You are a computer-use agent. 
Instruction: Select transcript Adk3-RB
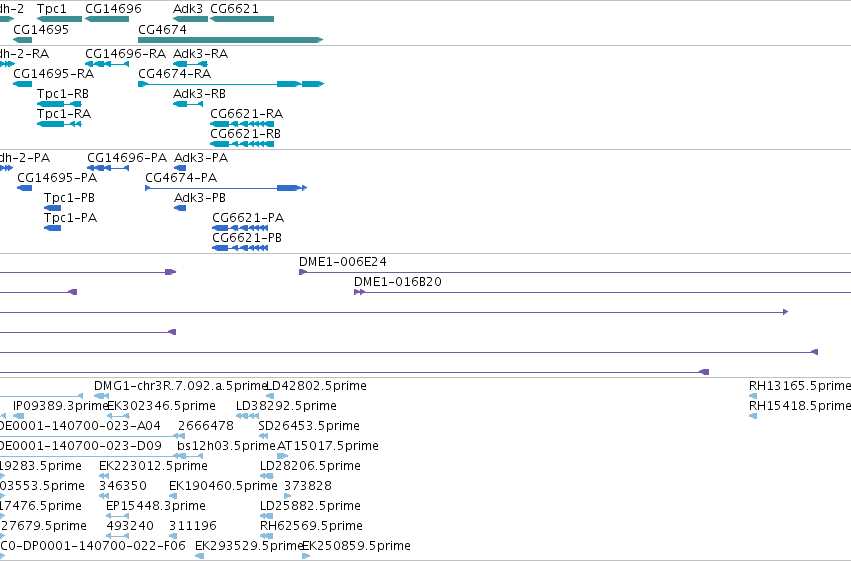[199, 94]
